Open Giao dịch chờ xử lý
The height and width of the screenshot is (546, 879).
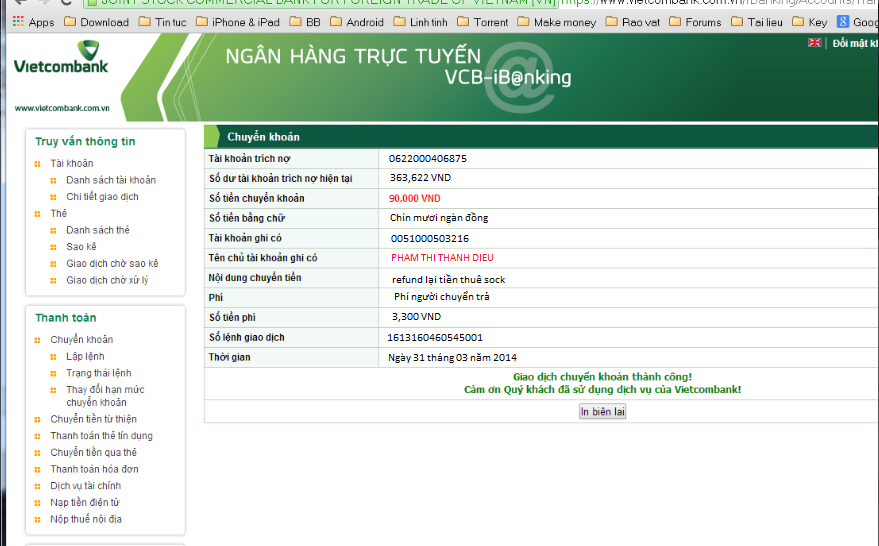107,280
